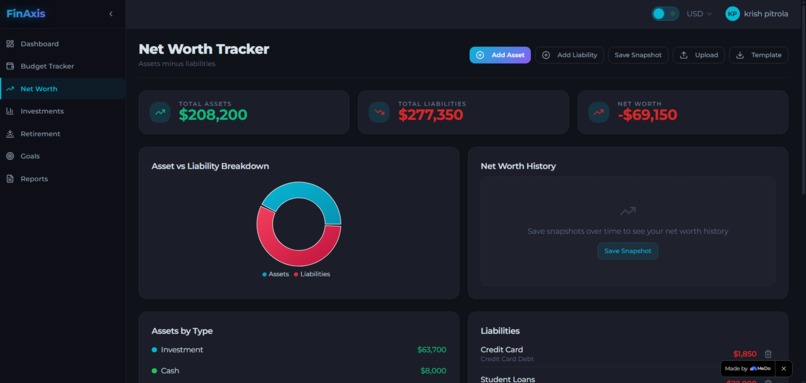806x383 pixels.
Task: Click the $63,700 investment amount
Action: [432, 350]
